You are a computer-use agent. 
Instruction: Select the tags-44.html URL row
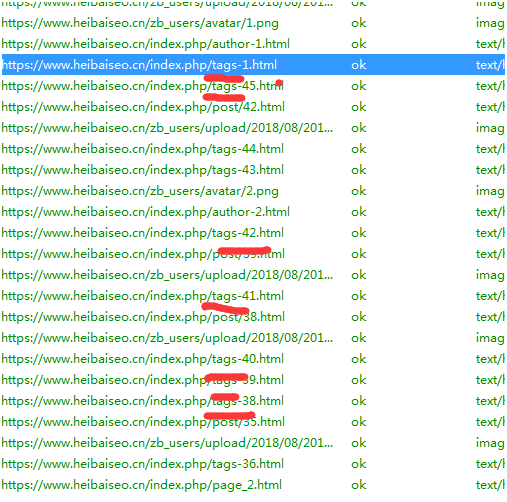[253, 149]
